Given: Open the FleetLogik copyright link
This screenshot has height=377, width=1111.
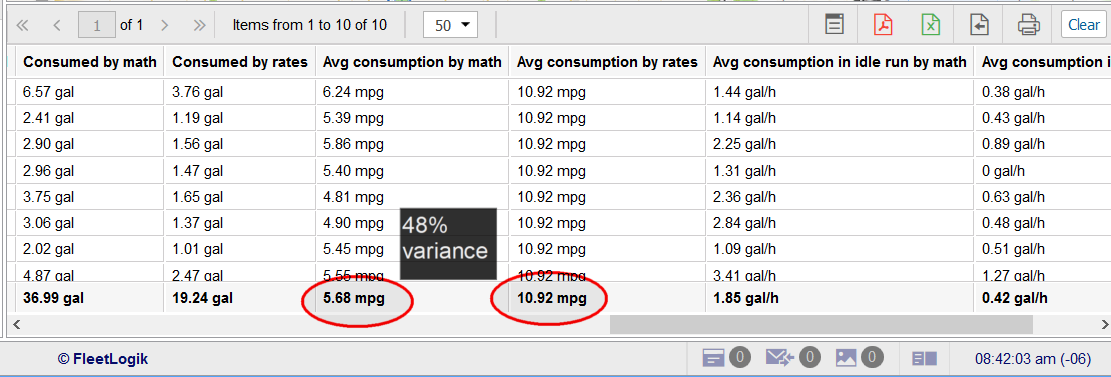Looking at the screenshot, I should coord(103,359).
